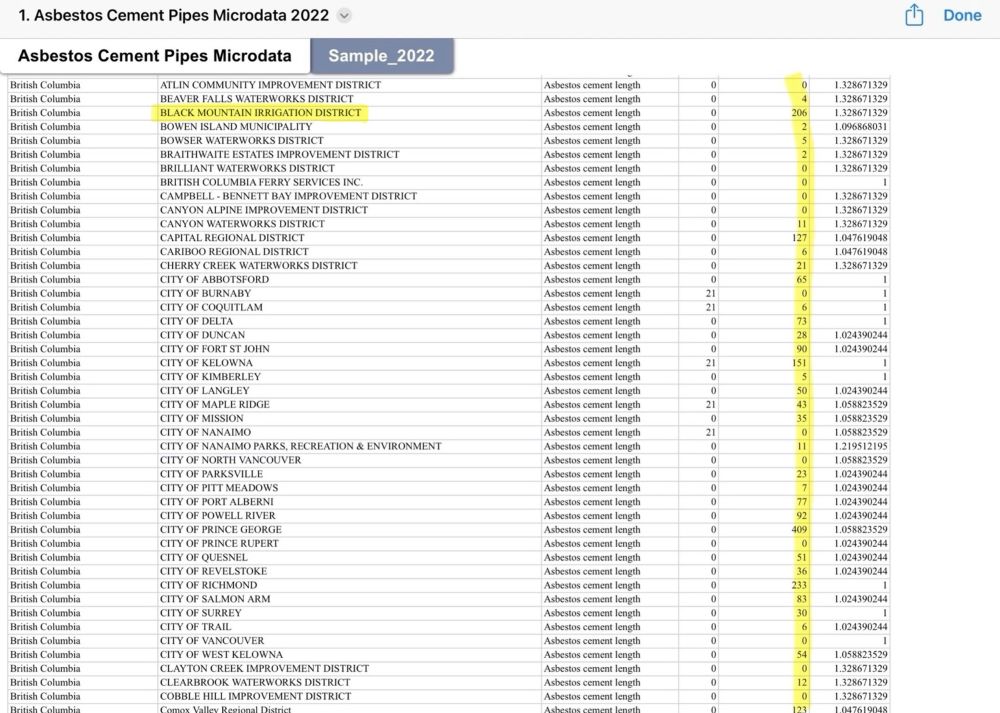Image resolution: width=1000 pixels, height=713 pixels.
Task: Select CITY OF VANCOUVER cell
Action: 349,641
